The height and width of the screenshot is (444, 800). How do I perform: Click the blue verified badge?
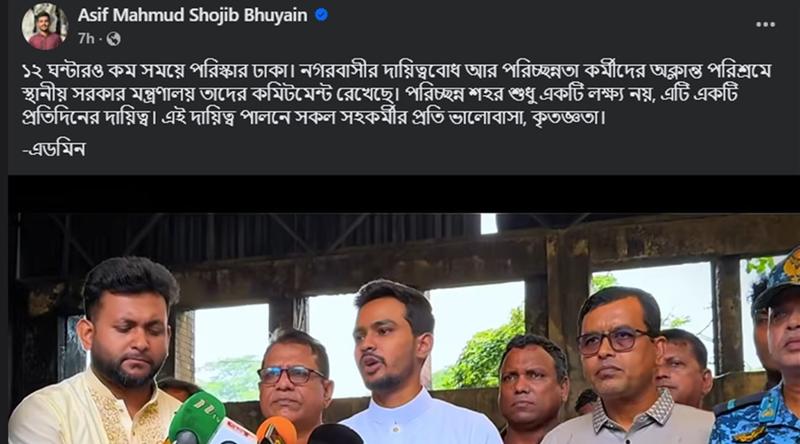(321, 15)
